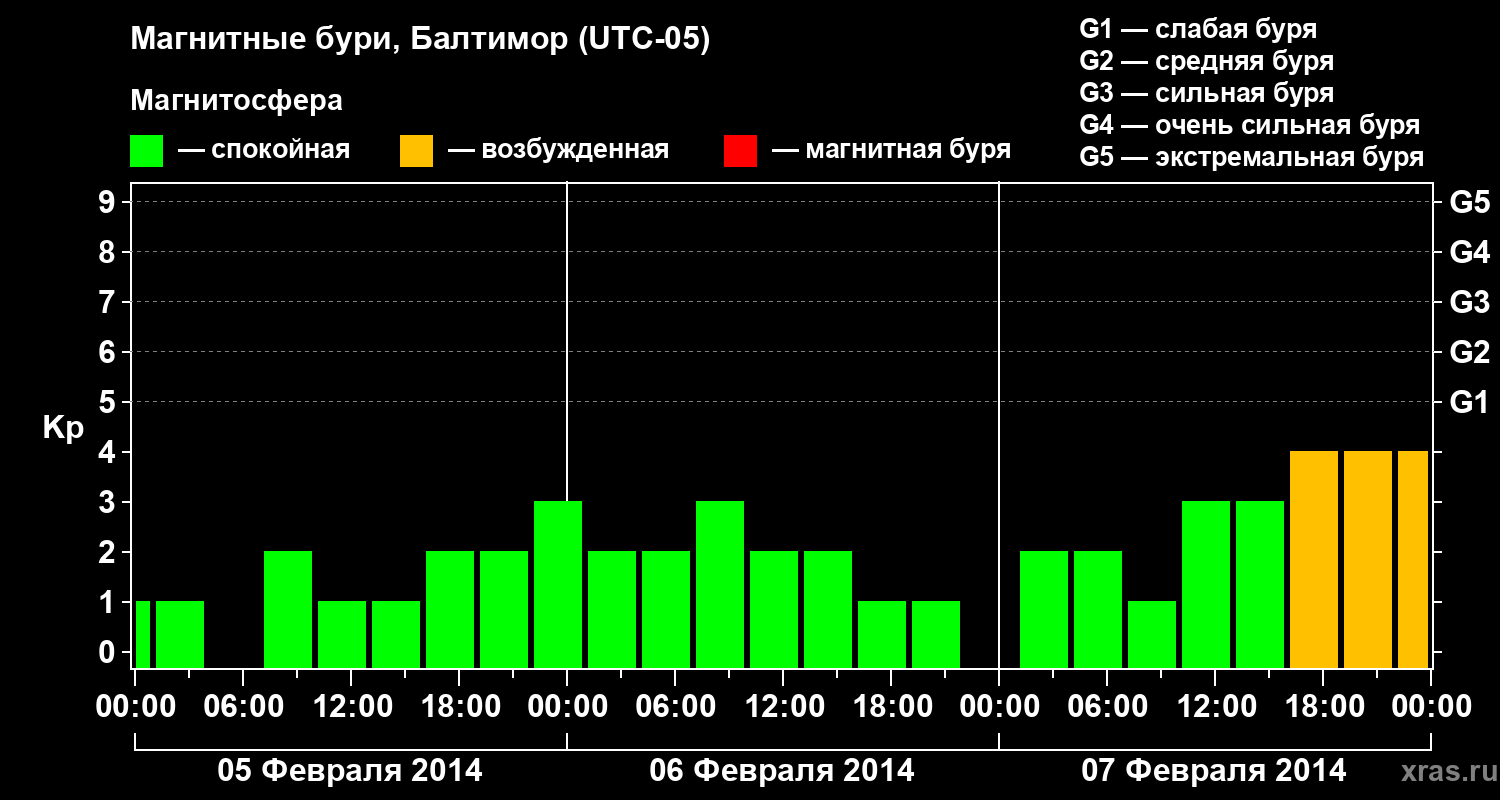
Task: Click the first orange Kp 4 bar on 07 Февраля
Action: 1314,560
